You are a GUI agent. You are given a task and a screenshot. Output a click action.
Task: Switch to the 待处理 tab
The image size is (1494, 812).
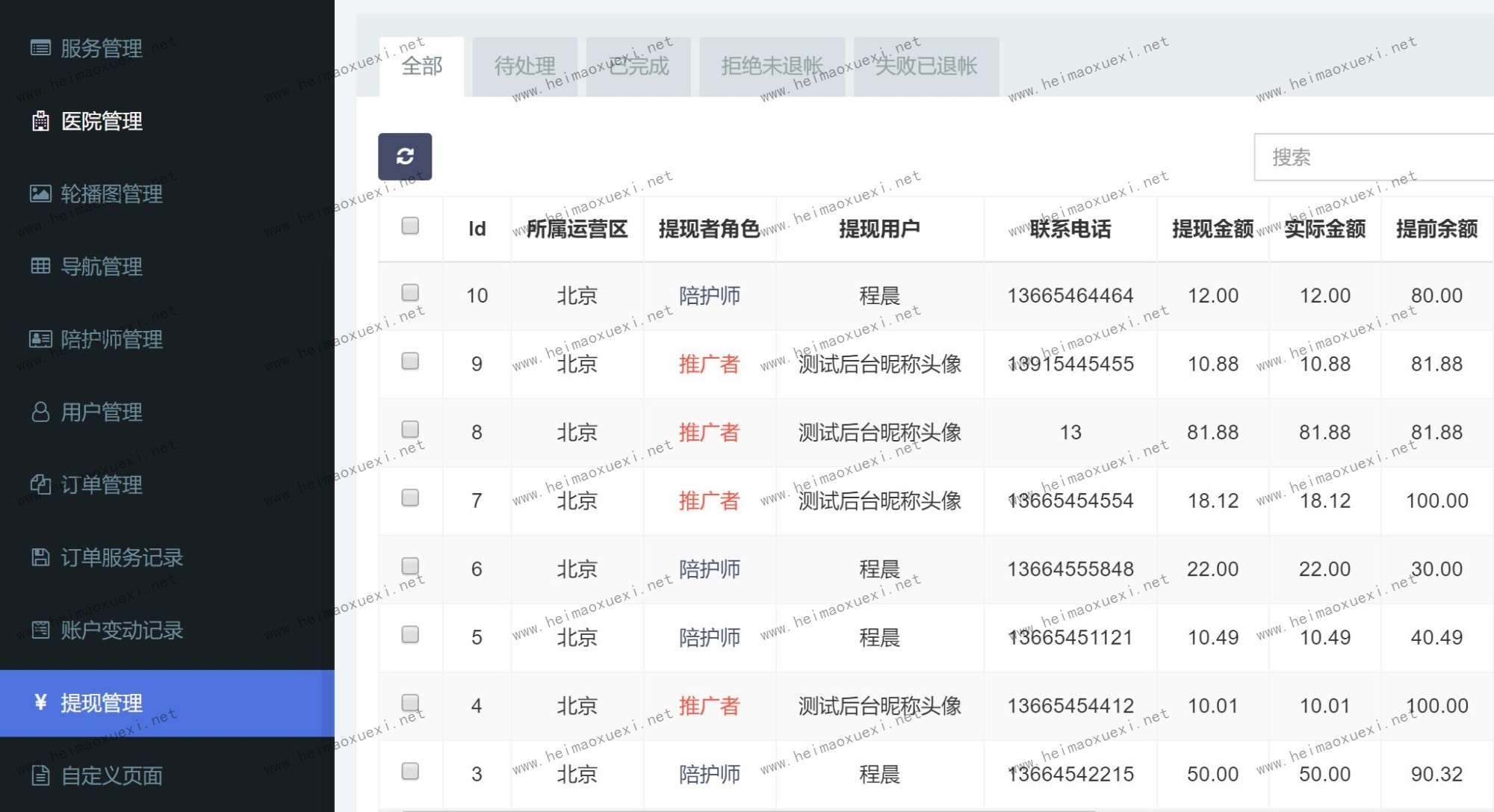point(524,66)
